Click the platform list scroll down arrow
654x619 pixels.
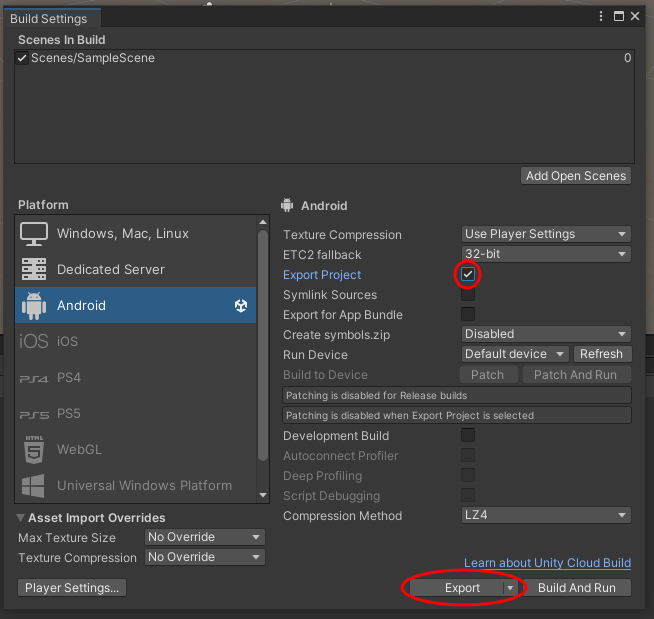pos(263,496)
